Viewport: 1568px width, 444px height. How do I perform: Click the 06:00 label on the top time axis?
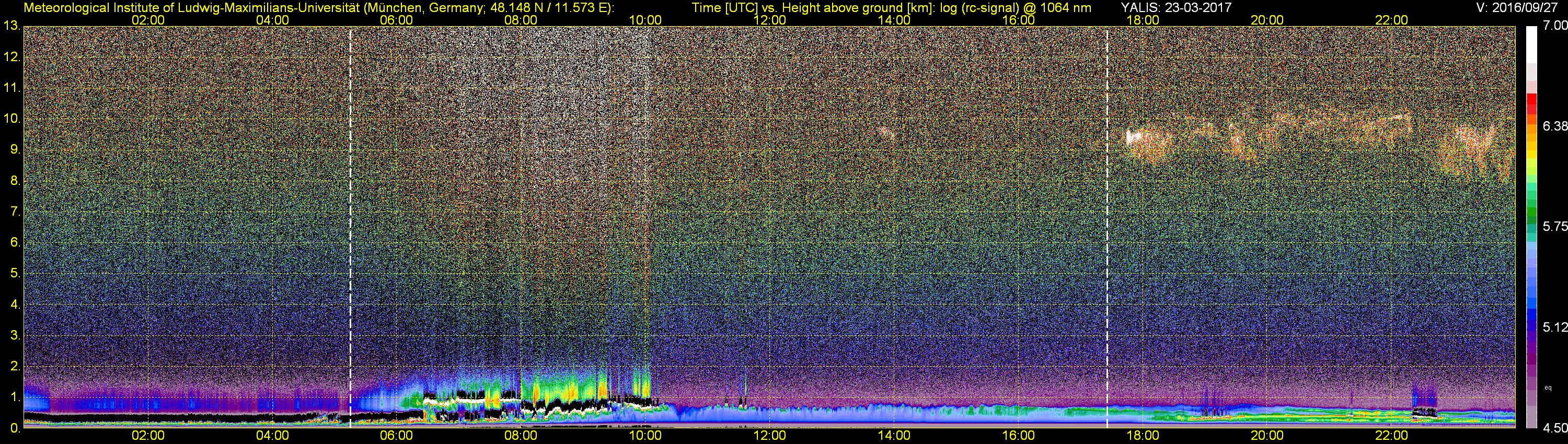click(397, 20)
